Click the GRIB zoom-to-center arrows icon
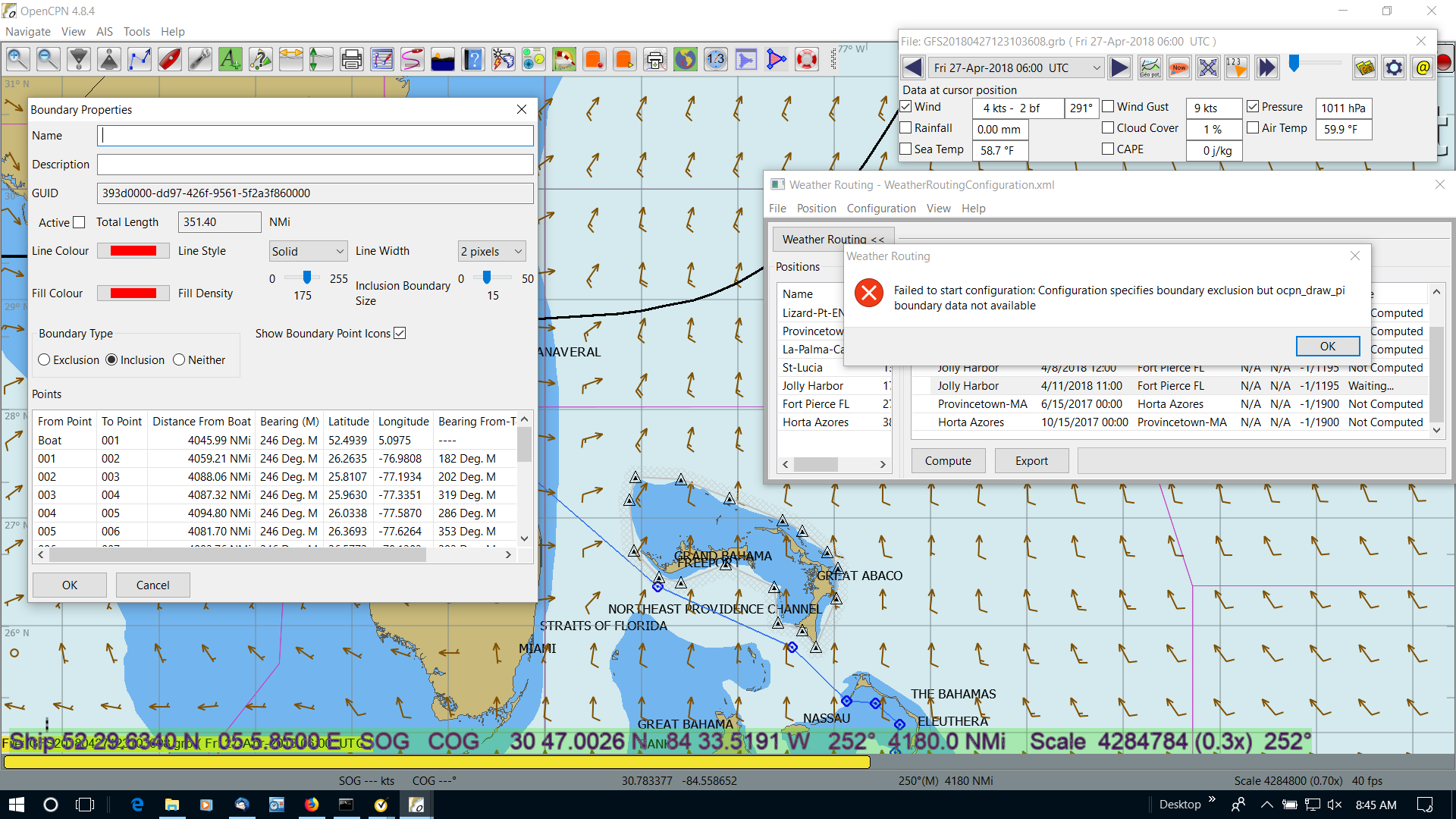This screenshot has height=819, width=1456. (x=1208, y=67)
